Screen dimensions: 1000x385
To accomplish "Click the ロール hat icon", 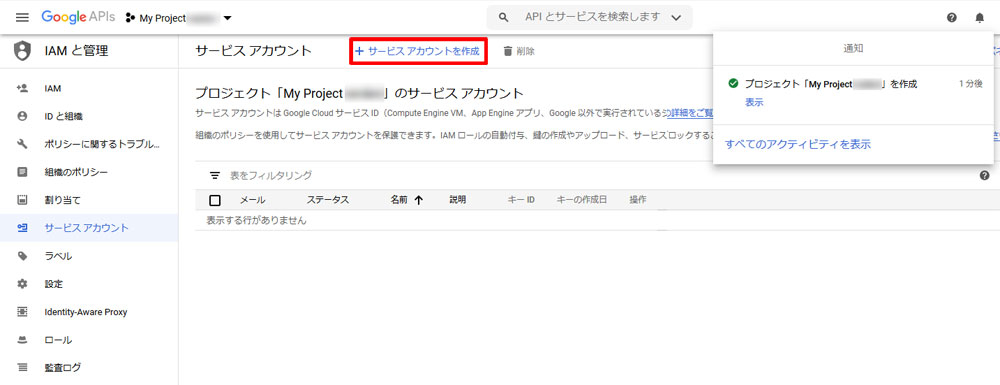I will pyautogui.click(x=22, y=340).
